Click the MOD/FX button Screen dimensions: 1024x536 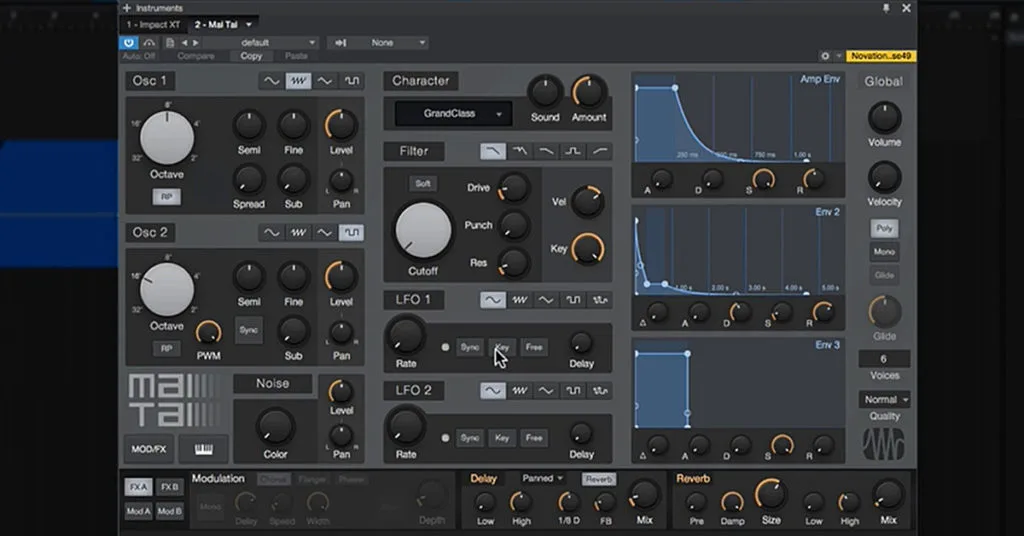tap(149, 449)
